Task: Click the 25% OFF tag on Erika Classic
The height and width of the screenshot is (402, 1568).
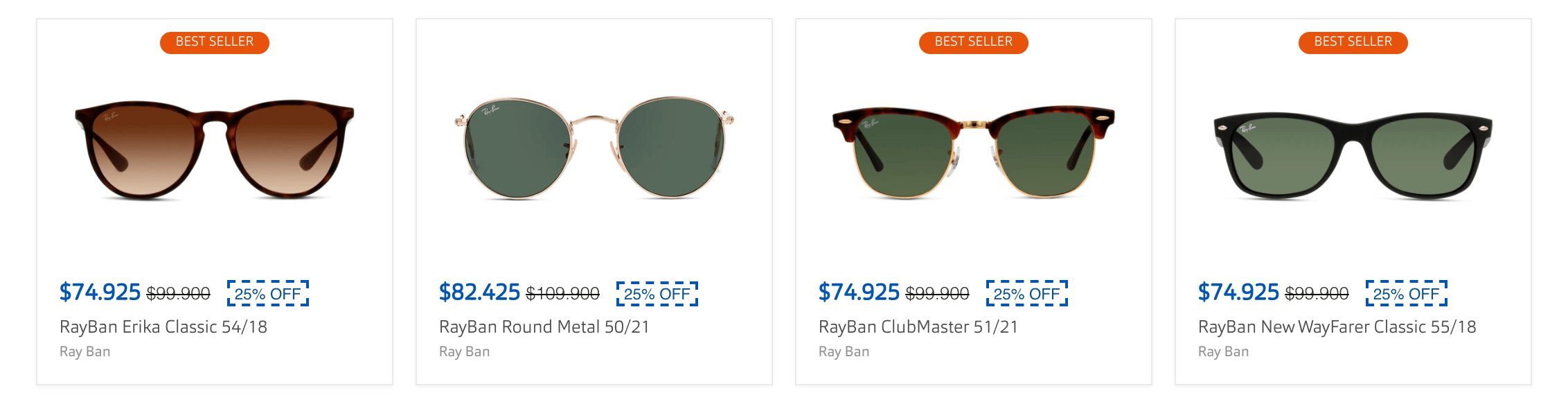Action: [268, 294]
